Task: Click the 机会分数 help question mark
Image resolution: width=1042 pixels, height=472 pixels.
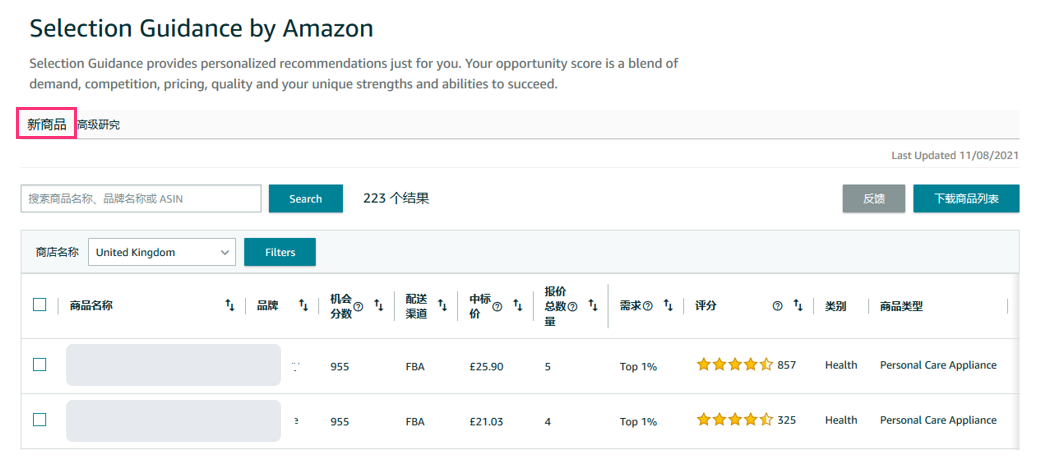Action: tap(358, 306)
